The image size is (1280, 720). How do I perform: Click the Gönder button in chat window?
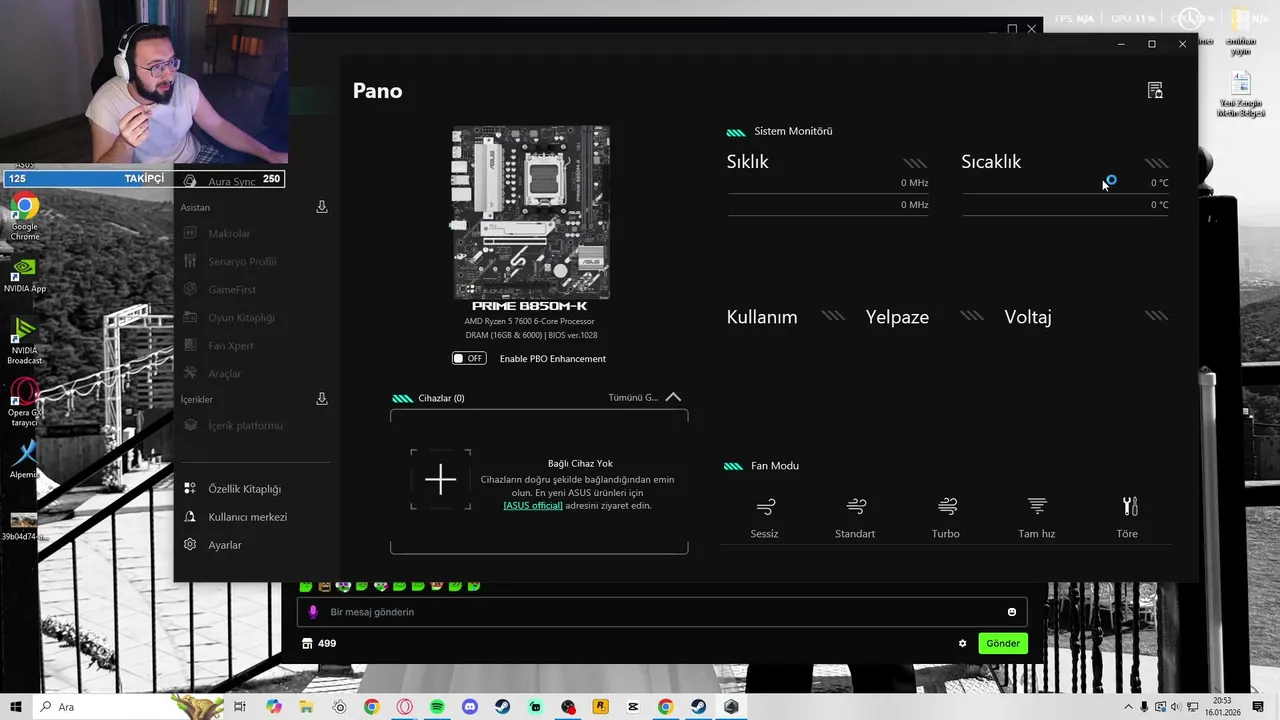click(1003, 643)
